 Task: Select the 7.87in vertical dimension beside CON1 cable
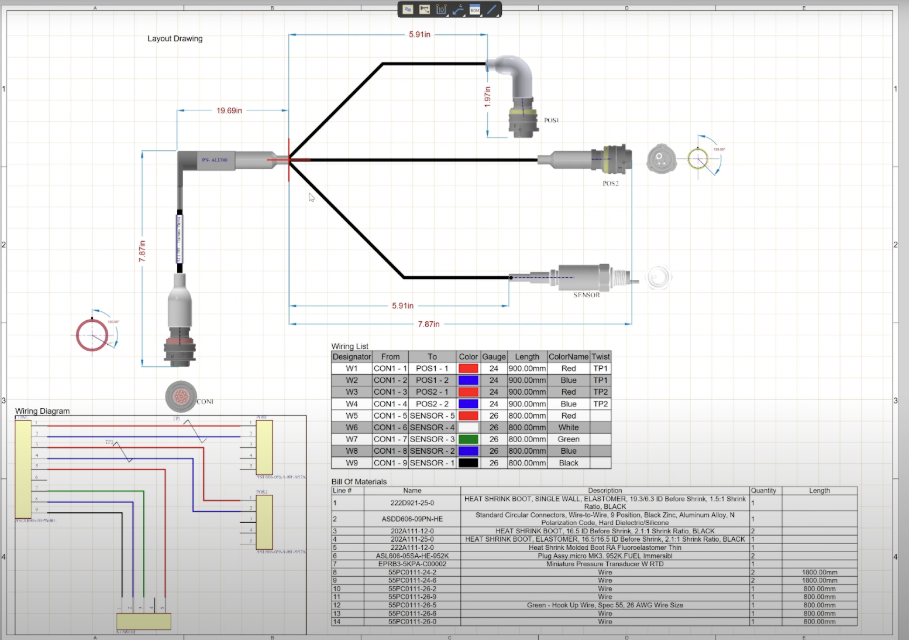click(143, 252)
